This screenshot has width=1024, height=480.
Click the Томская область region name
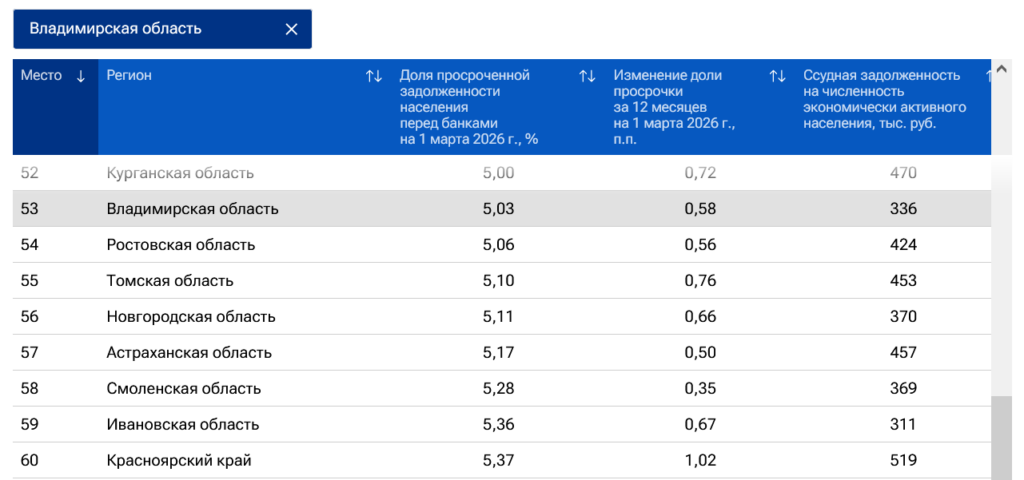click(170, 281)
